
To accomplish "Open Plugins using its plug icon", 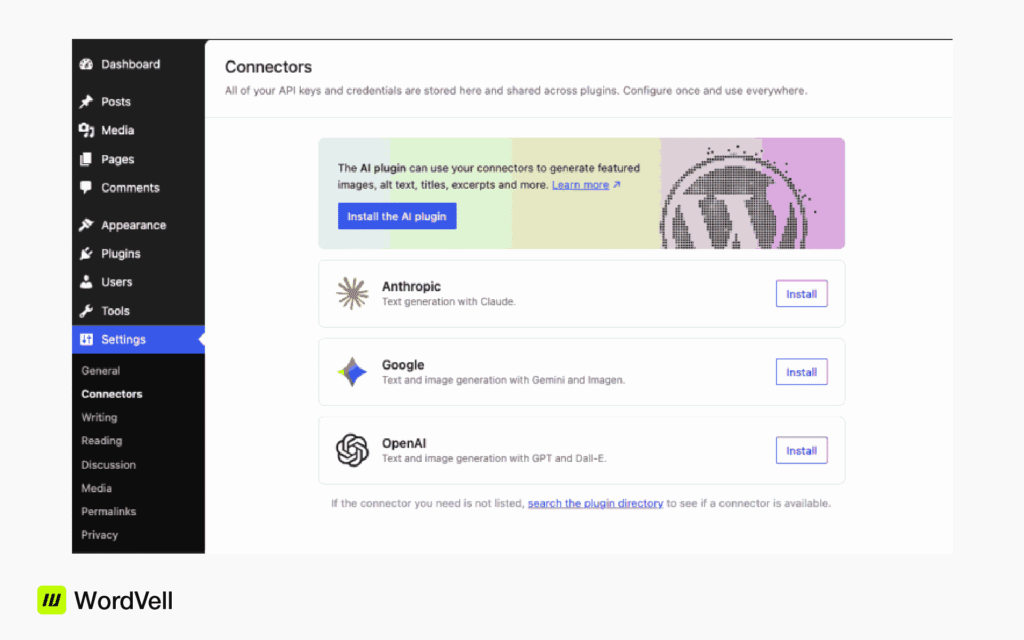I will 86,253.
